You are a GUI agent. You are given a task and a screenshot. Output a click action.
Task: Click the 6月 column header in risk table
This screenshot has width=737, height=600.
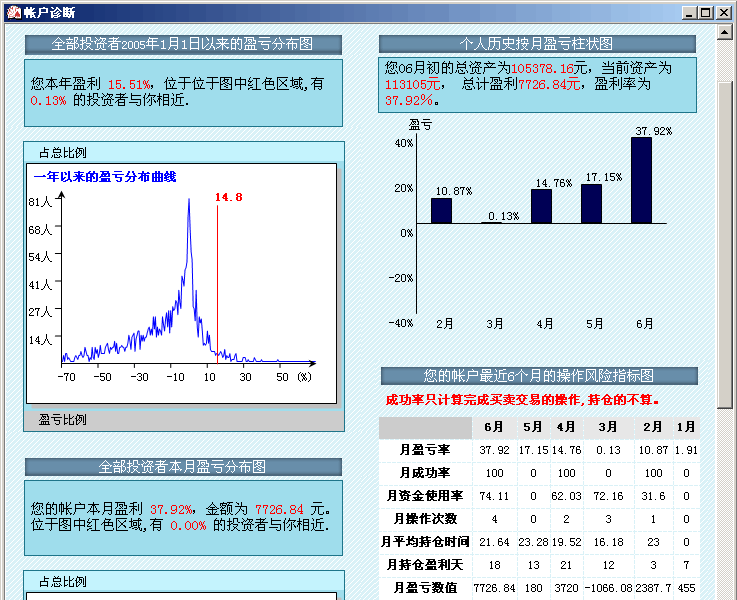[493, 427]
